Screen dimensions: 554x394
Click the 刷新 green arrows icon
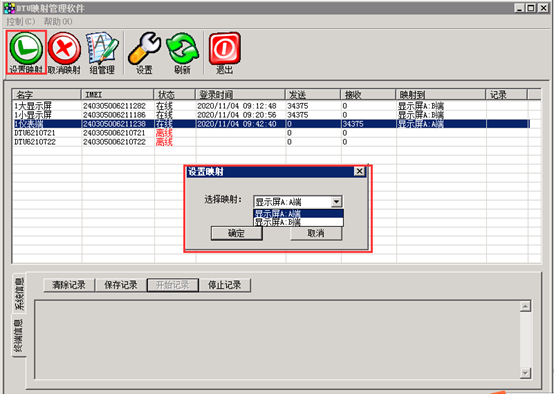(x=182, y=48)
